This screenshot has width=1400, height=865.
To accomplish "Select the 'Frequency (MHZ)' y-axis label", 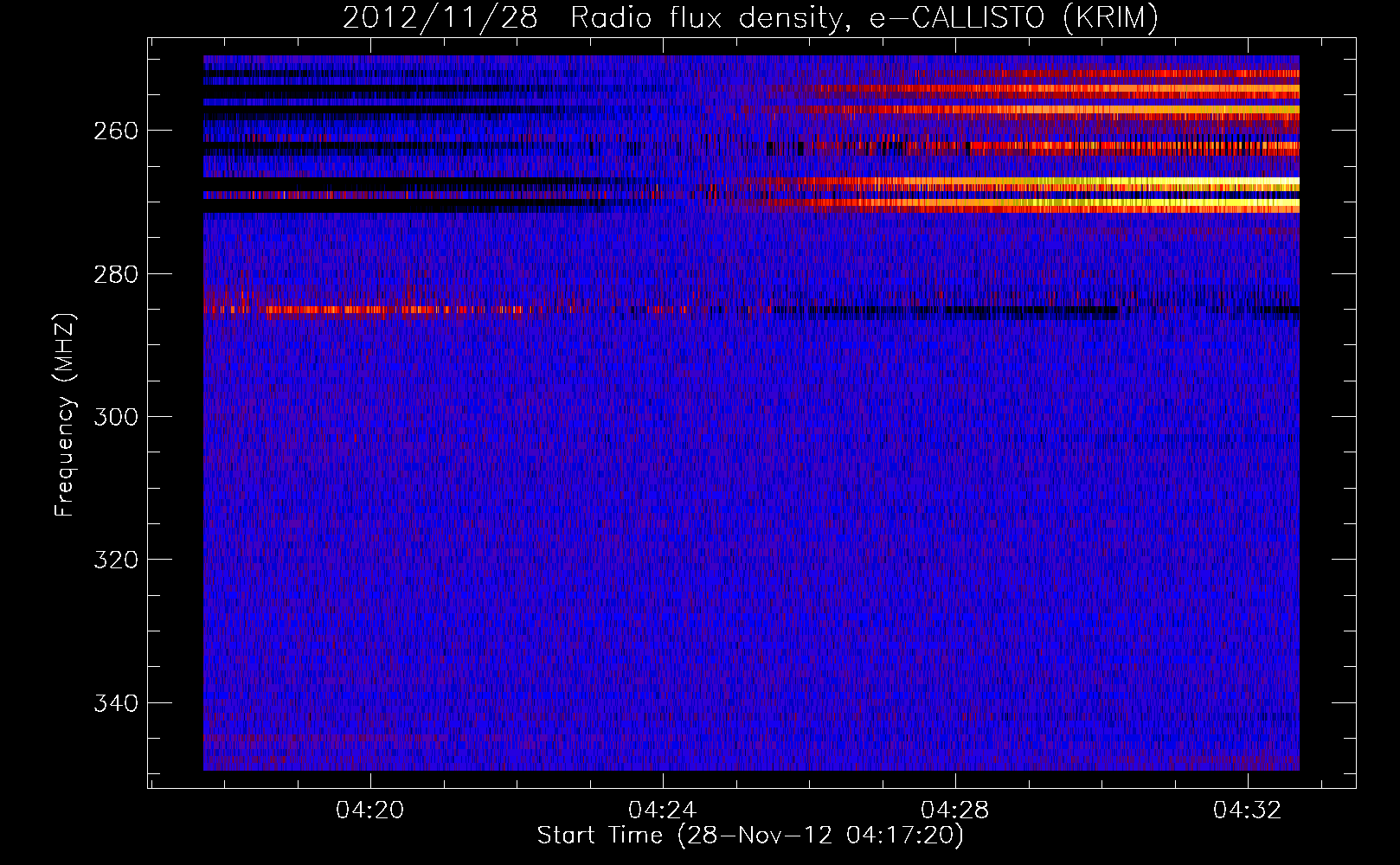I will pyautogui.click(x=65, y=415).
